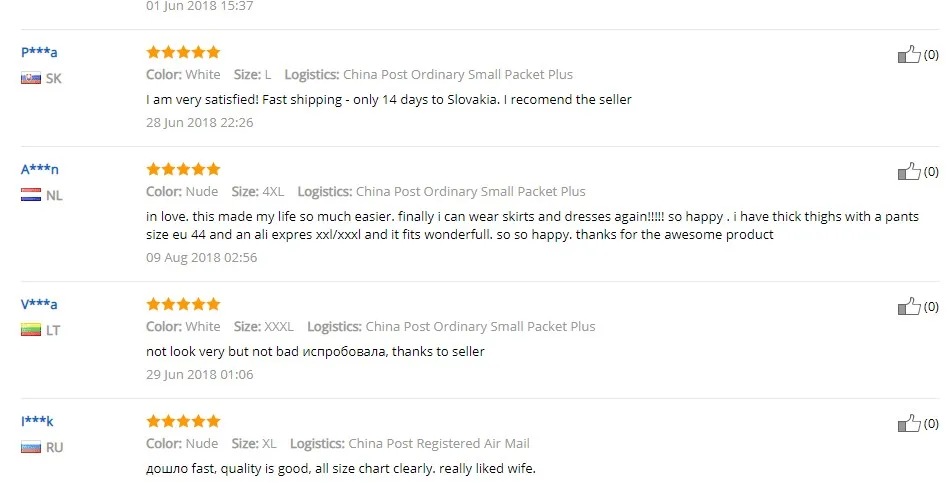The height and width of the screenshot is (483, 950).
Task: Click review text mentioning Slovakia shipping
Action: coord(388,99)
